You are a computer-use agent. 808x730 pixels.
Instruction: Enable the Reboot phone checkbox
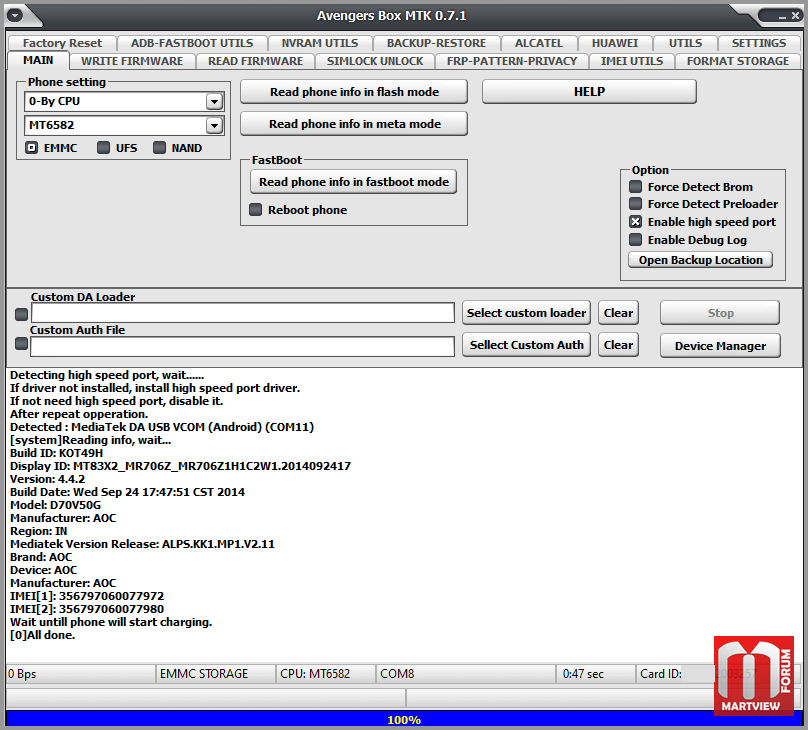coord(256,210)
